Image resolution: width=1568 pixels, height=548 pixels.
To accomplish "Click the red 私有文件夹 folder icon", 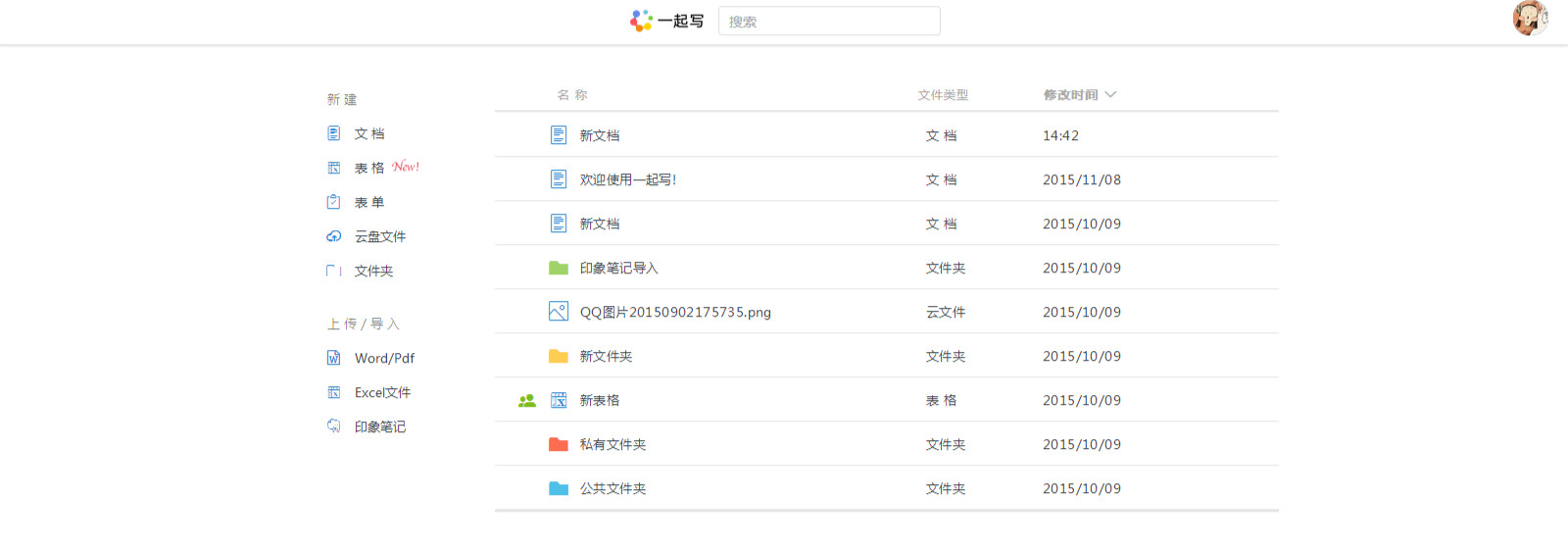I will point(559,444).
